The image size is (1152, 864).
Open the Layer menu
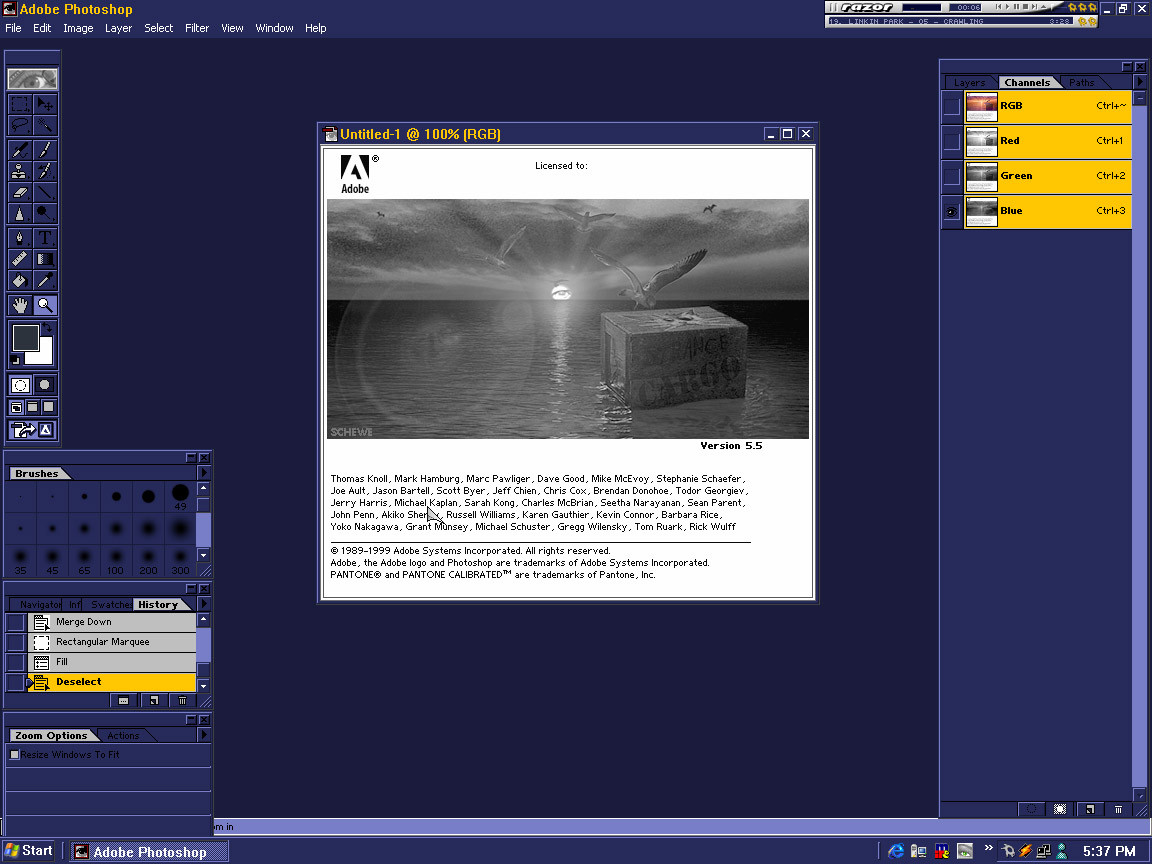tap(118, 28)
